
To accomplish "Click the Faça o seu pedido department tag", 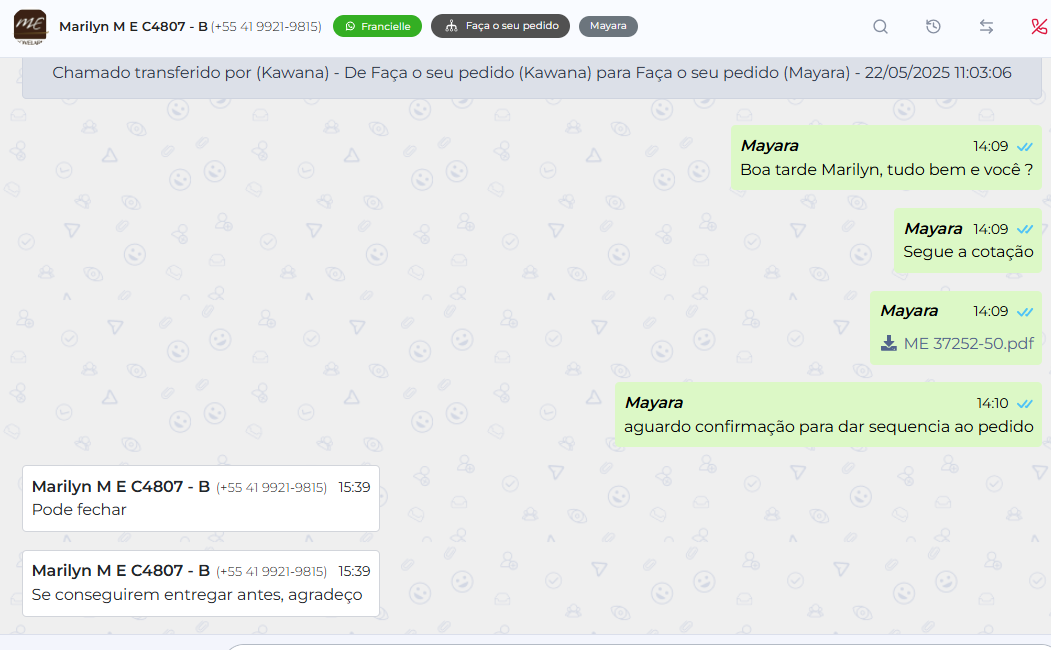I will (501, 27).
